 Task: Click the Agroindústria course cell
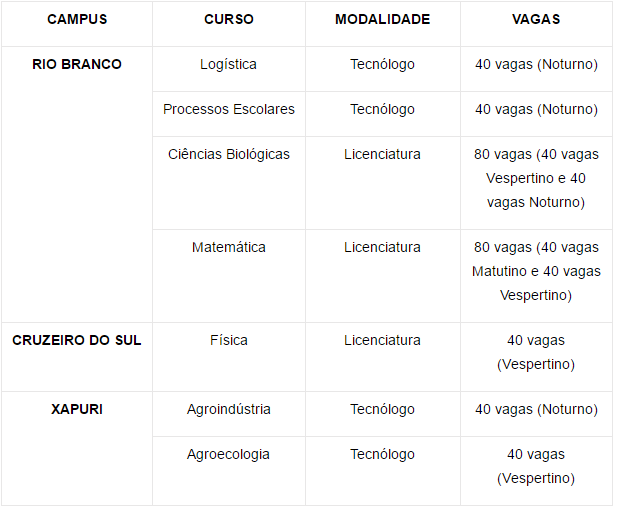(229, 409)
